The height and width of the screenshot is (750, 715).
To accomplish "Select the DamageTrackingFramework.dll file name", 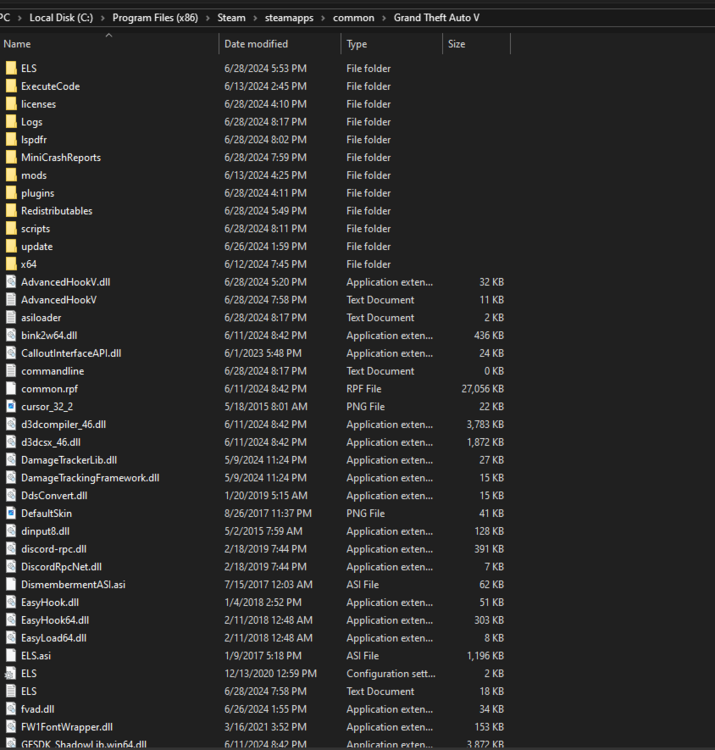I will tap(90, 478).
